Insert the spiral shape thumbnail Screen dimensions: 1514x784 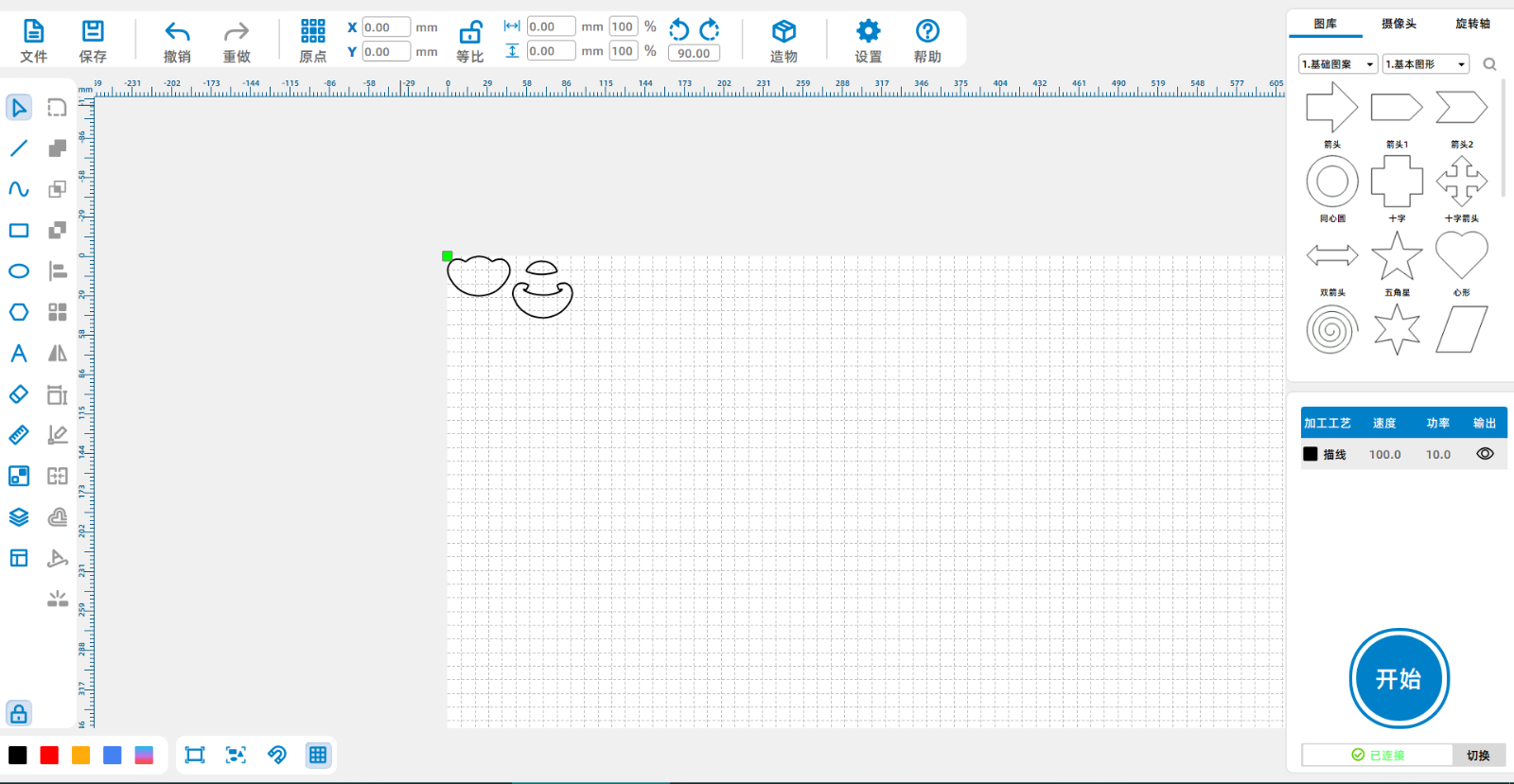pyautogui.click(x=1332, y=329)
